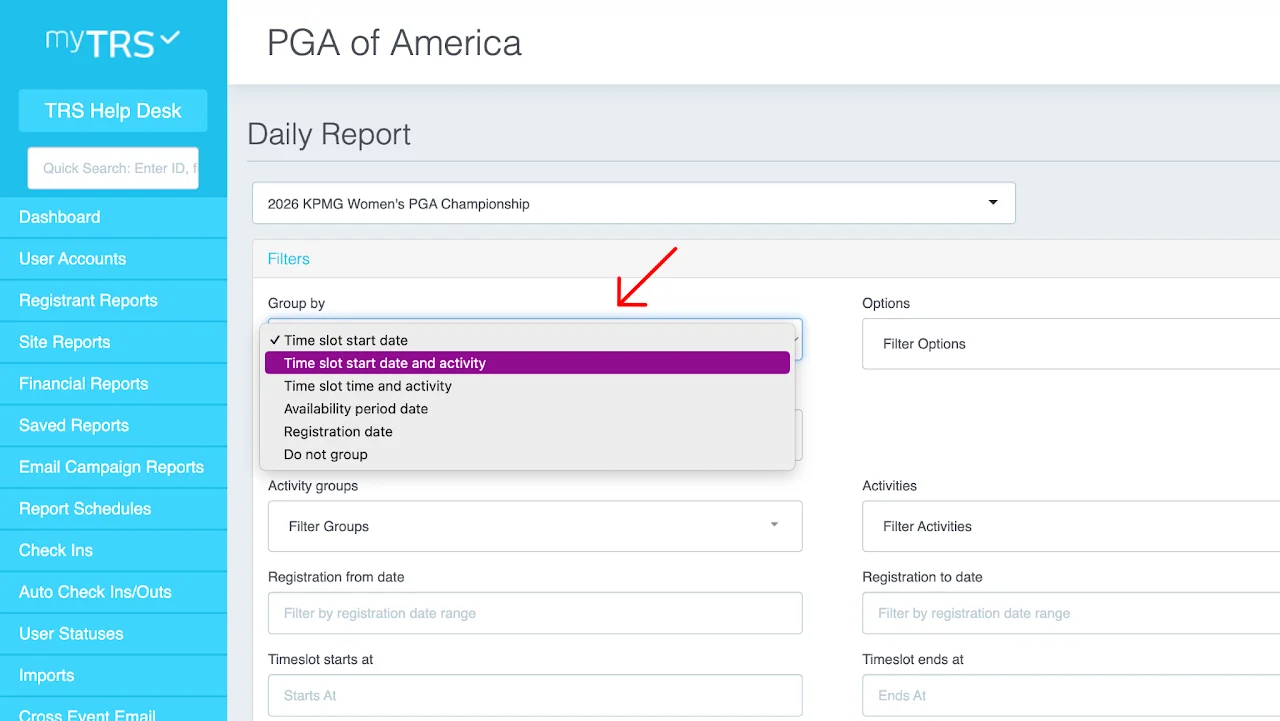This screenshot has height=721, width=1280.
Task: Select 'Time slot start date and activity'
Action: [527, 363]
